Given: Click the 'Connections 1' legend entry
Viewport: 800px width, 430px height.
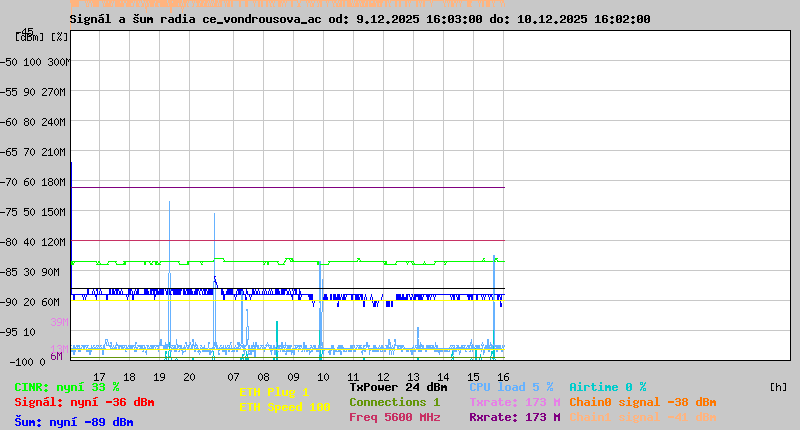Looking at the screenshot, I should click(x=394, y=402).
